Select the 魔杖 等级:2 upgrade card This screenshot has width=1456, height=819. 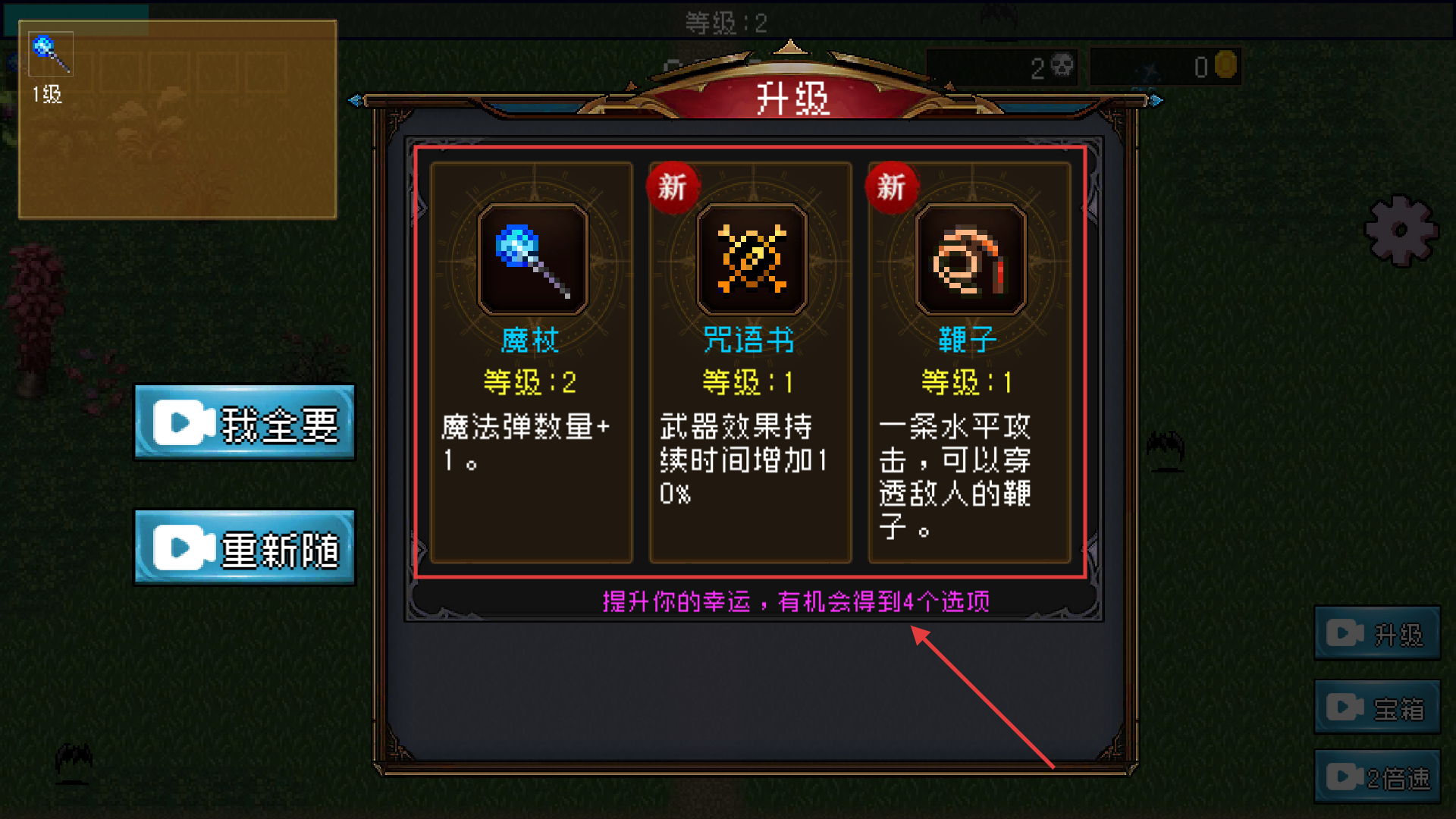coord(532,362)
